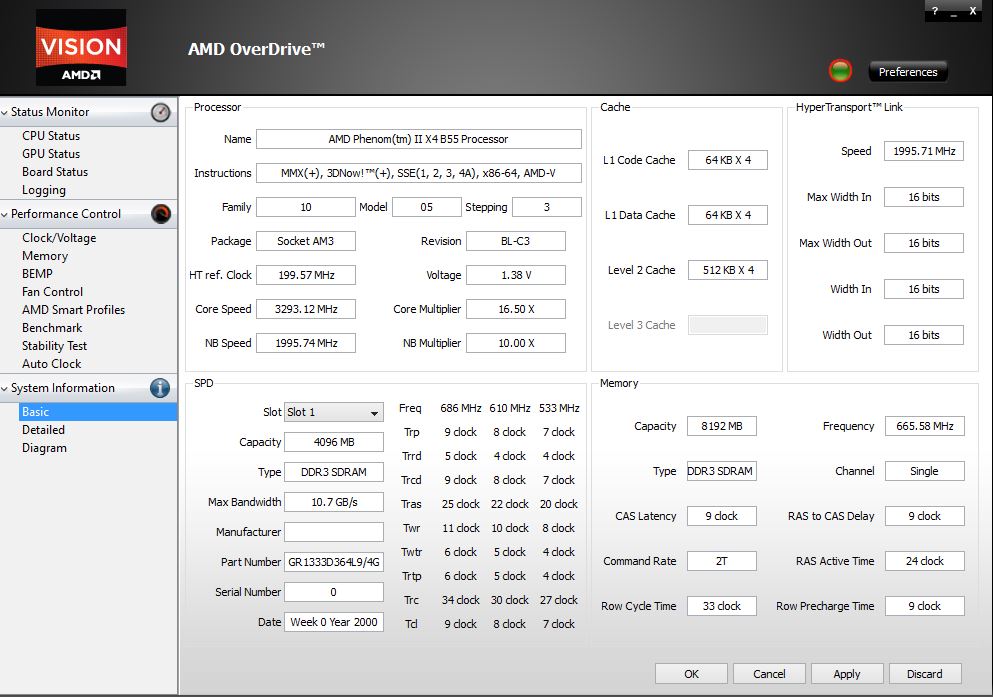Click the HyperTransport Speed 1995.71 MHz field

pos(924,151)
